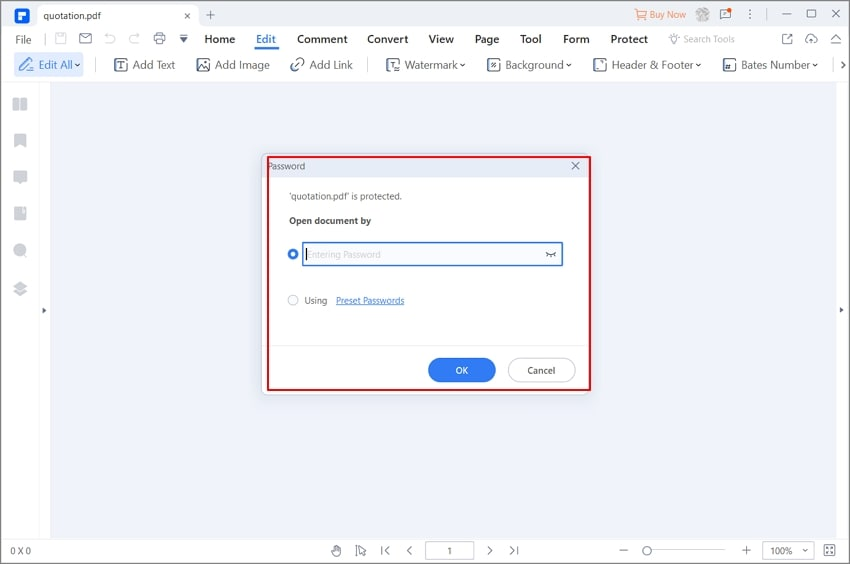Switch to the Page tab
This screenshot has width=850, height=564.
click(487, 39)
